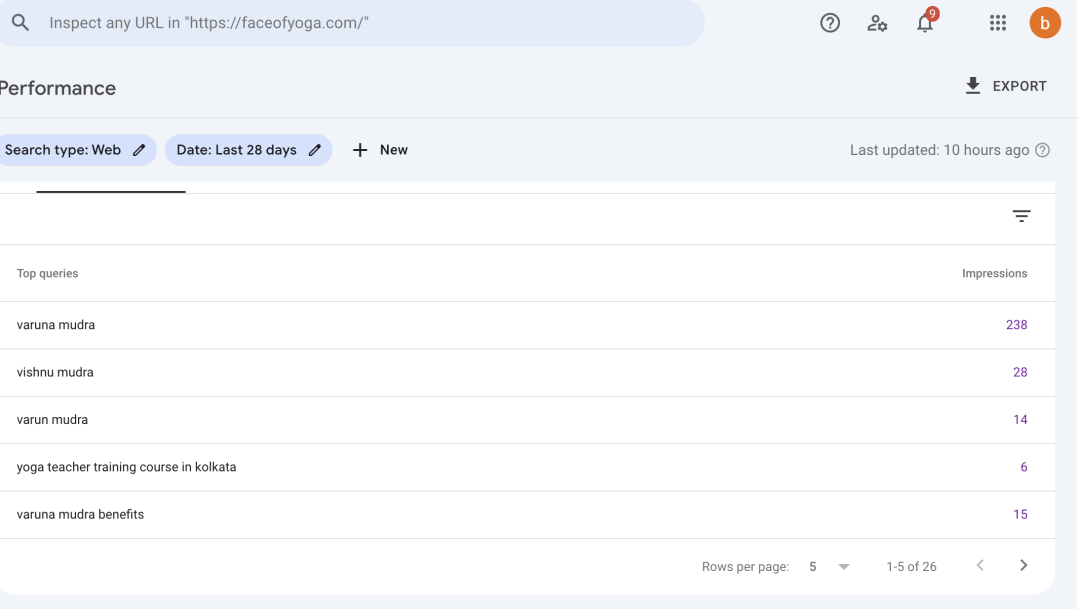Open yoga teacher training course in kolkata query
1077x609 pixels.
pyautogui.click(x=126, y=467)
